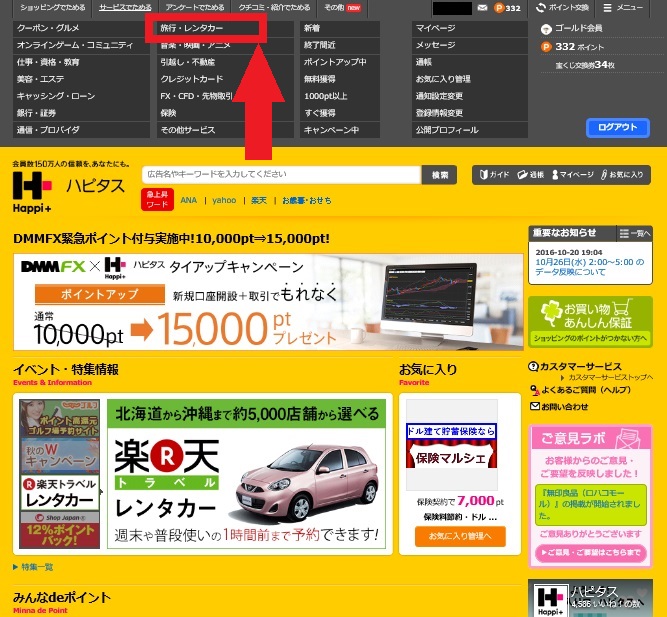667x617 pixels.
Task: Select 銀行・証券 category
Action: 81,113
